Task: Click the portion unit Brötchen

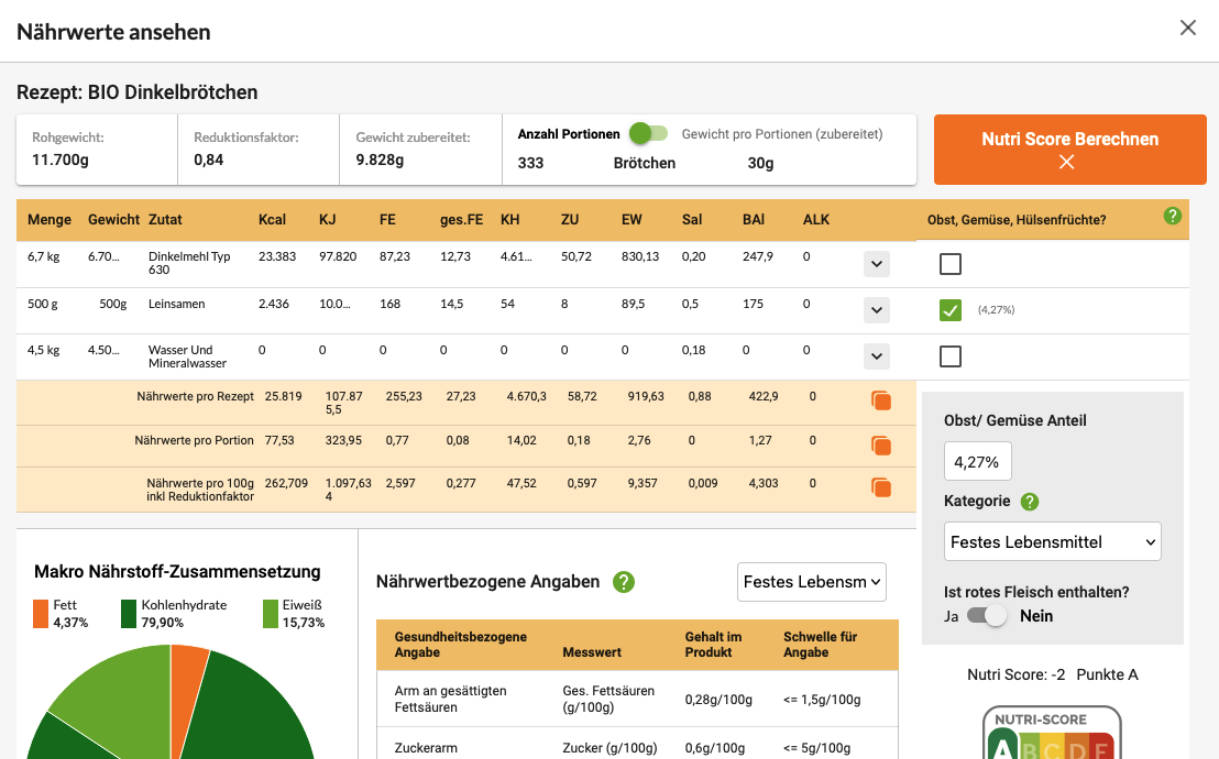Action: 645,163
